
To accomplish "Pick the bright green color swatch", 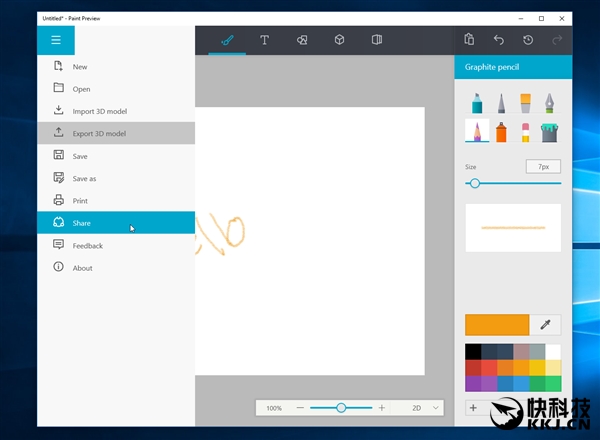I will pos(553,383).
